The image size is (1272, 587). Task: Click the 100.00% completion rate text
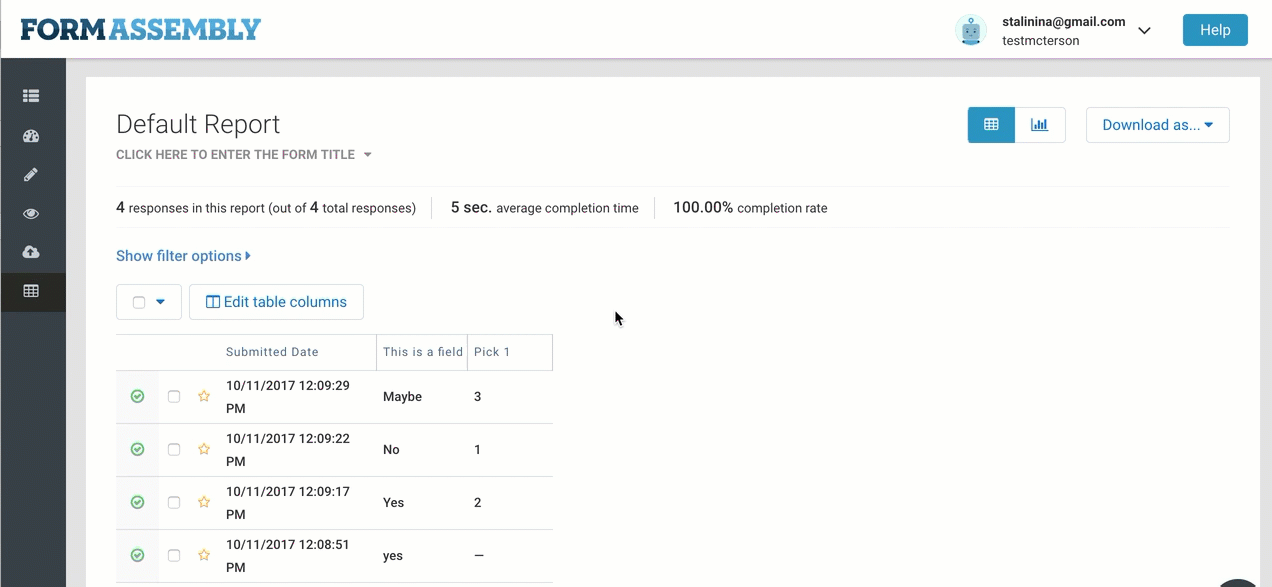point(750,208)
